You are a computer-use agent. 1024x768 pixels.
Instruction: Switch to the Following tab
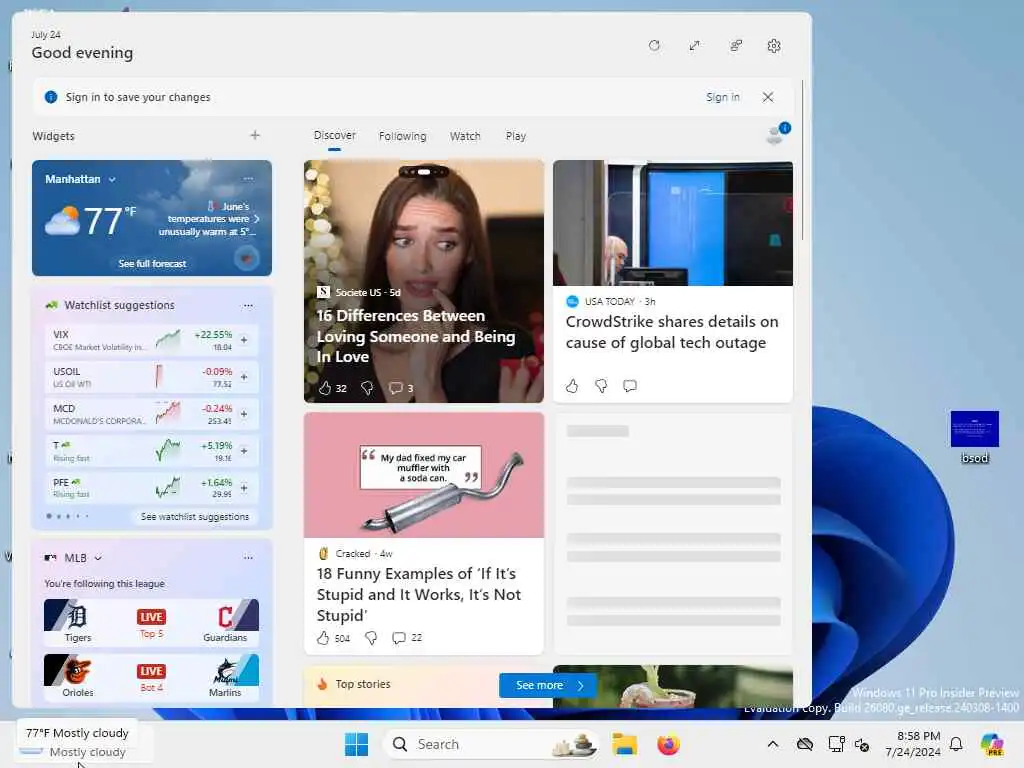coord(402,136)
